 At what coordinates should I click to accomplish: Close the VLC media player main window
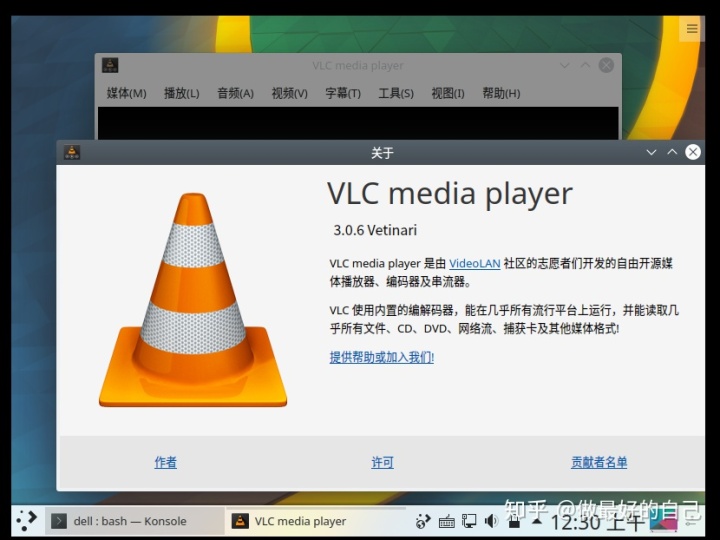click(606, 65)
